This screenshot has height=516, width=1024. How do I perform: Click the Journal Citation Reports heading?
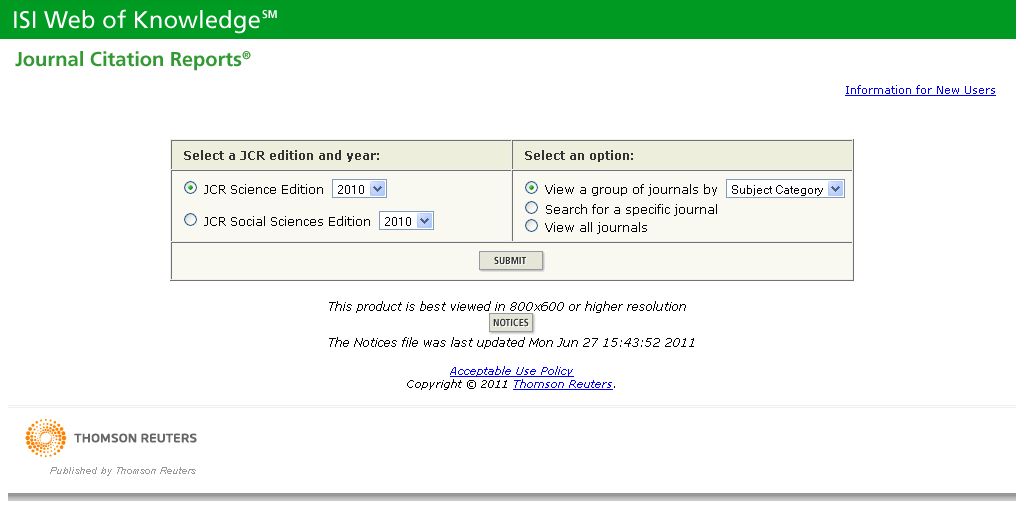[x=132, y=60]
